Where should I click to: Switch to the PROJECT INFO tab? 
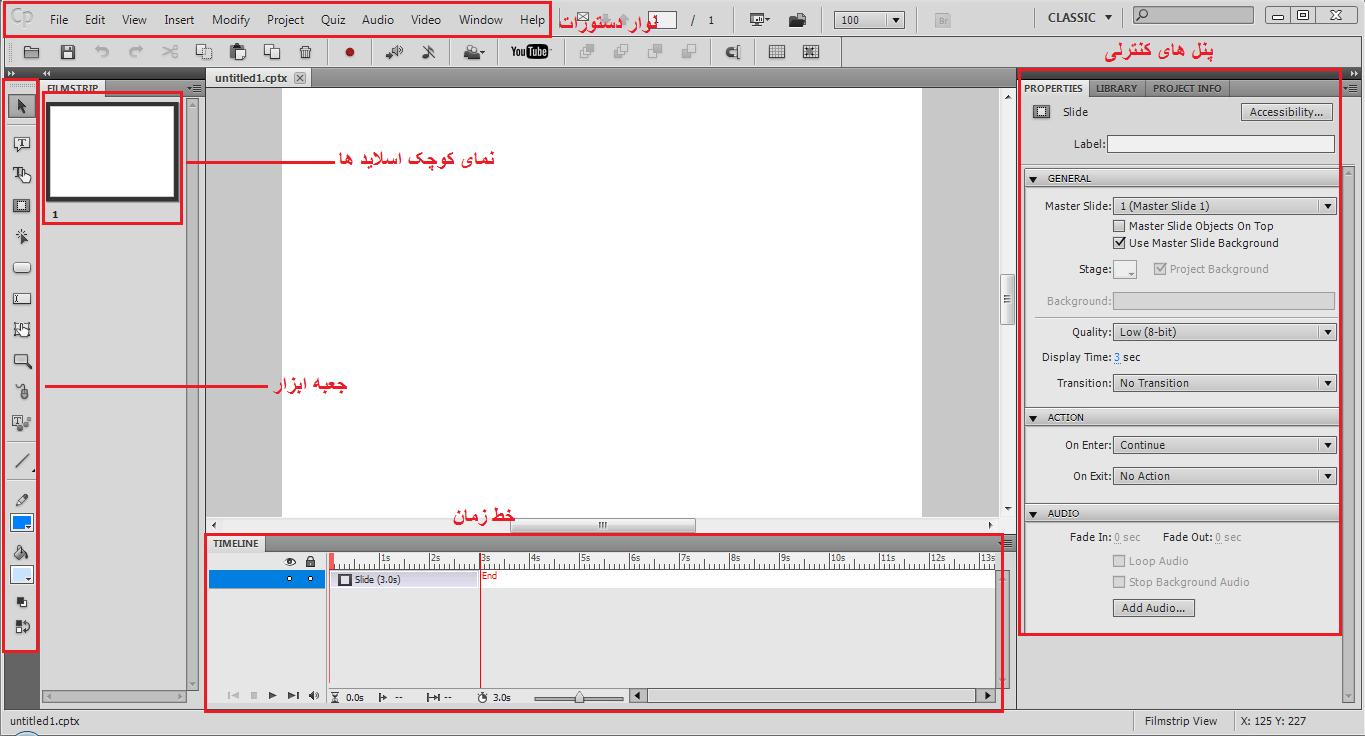pyautogui.click(x=1187, y=88)
